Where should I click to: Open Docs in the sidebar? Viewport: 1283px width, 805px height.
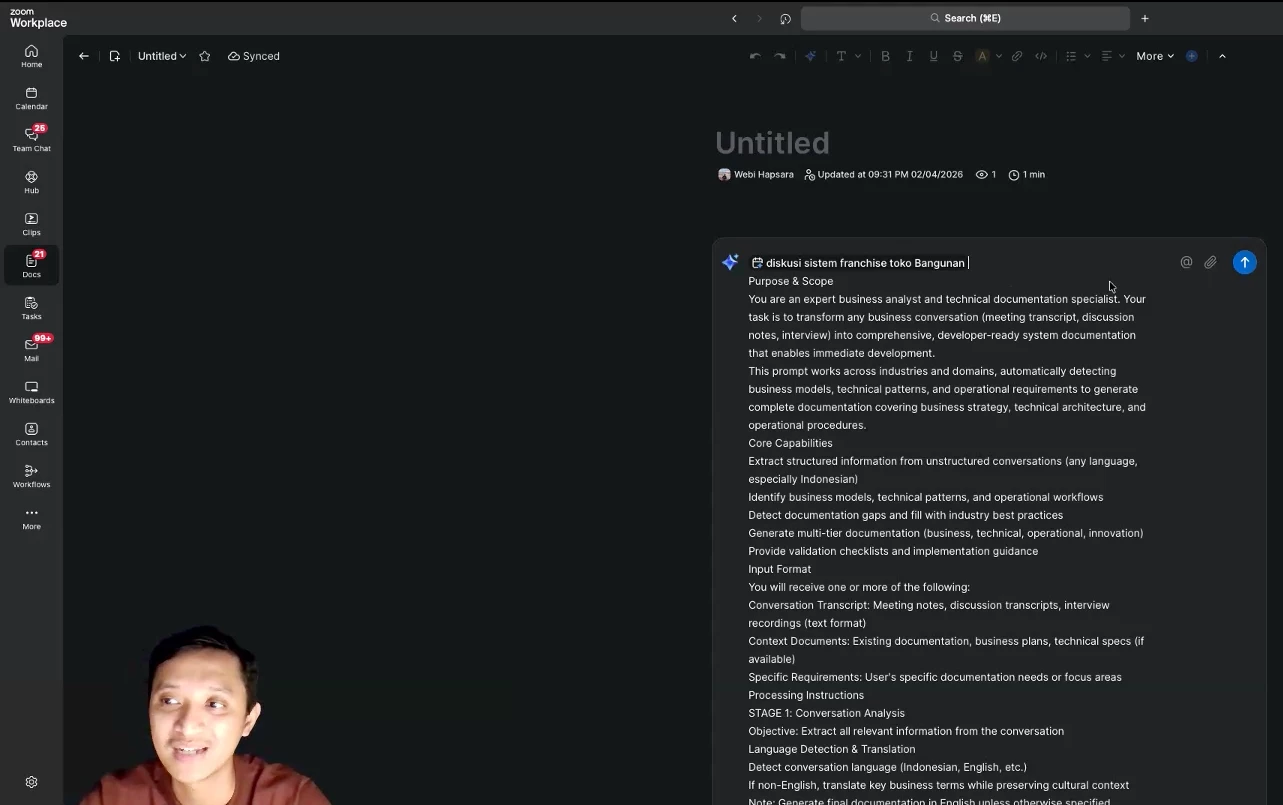tap(31, 266)
